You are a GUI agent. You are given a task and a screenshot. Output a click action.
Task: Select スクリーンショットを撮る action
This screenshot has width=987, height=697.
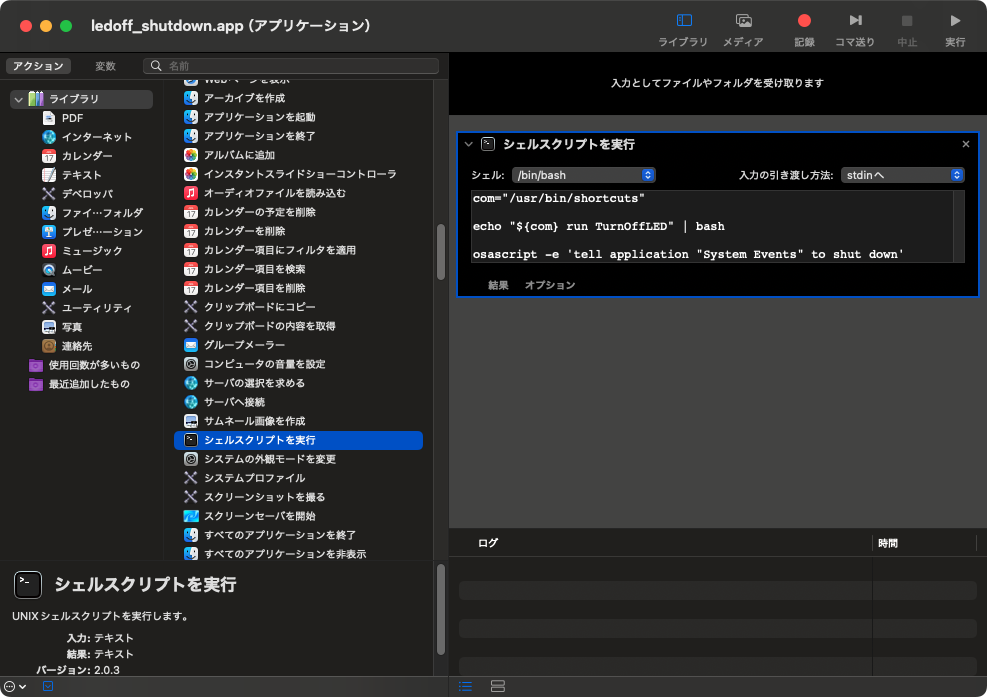264,497
